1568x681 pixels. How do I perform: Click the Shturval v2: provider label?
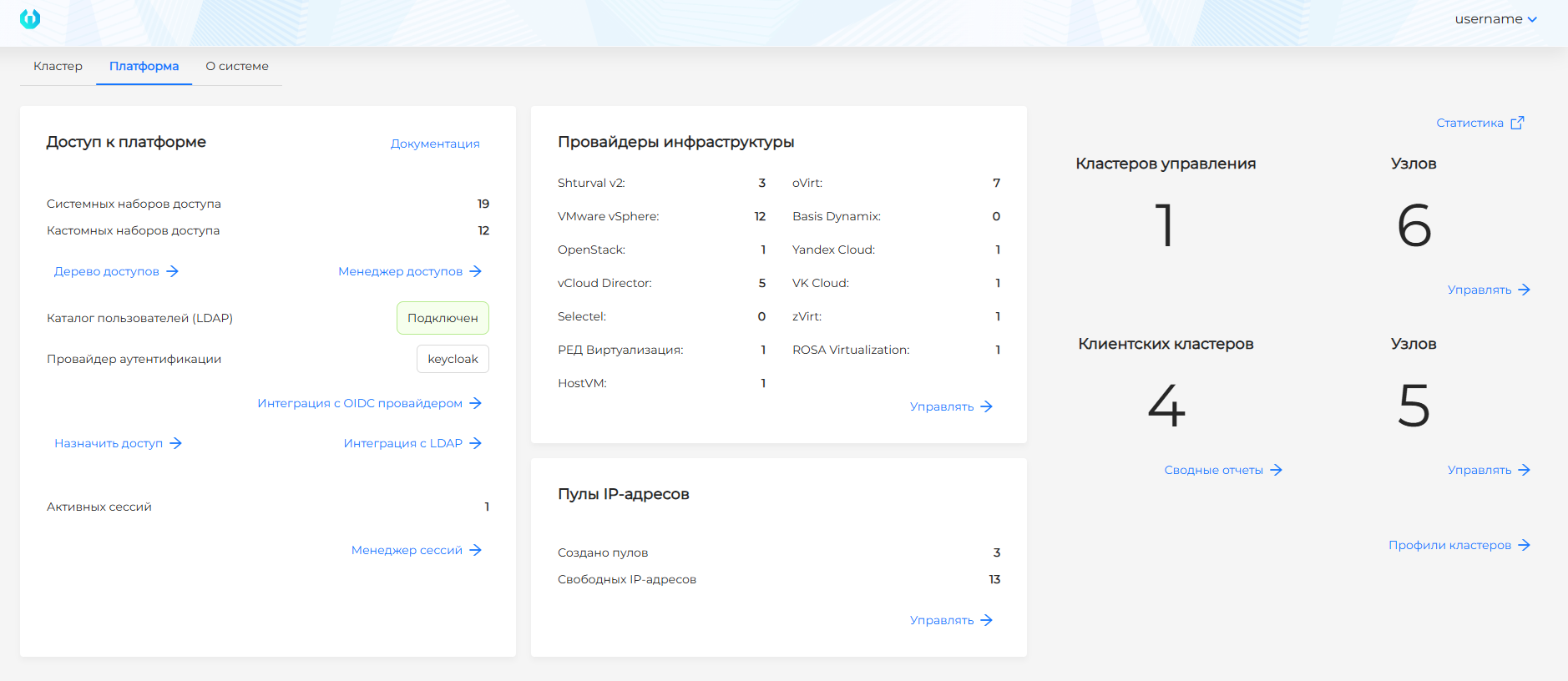[591, 183]
